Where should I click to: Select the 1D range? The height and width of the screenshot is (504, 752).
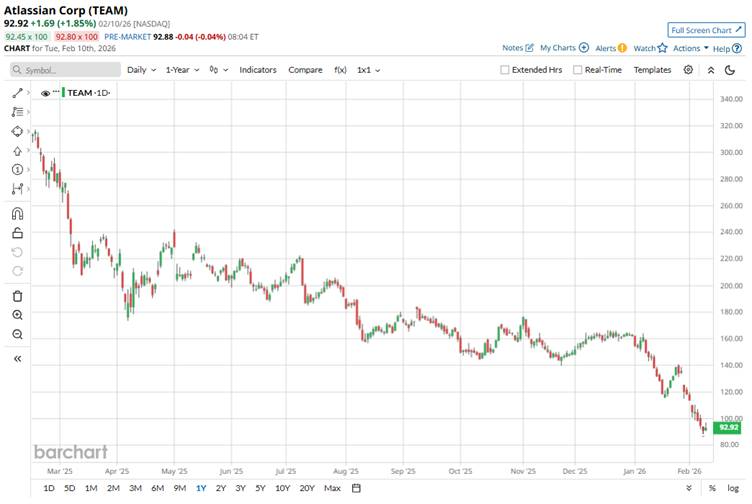click(49, 488)
